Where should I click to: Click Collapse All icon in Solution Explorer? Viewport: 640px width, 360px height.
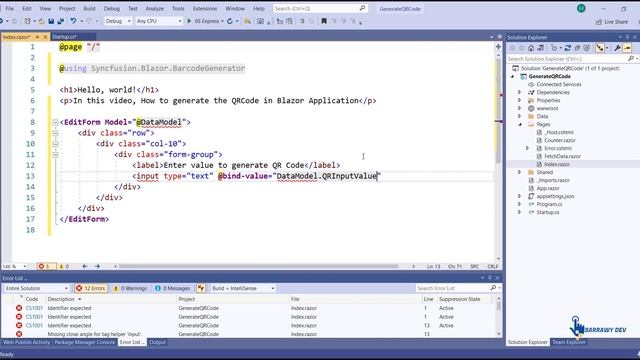tap(577, 48)
